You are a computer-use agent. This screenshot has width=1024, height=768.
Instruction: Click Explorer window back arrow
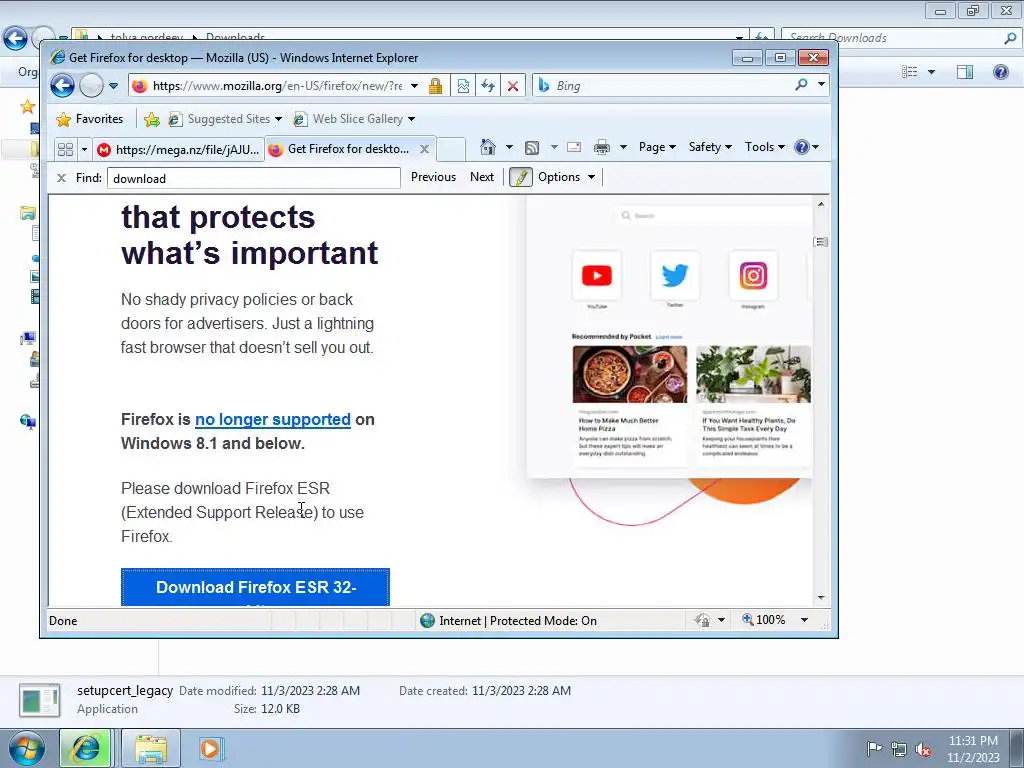tap(15, 38)
